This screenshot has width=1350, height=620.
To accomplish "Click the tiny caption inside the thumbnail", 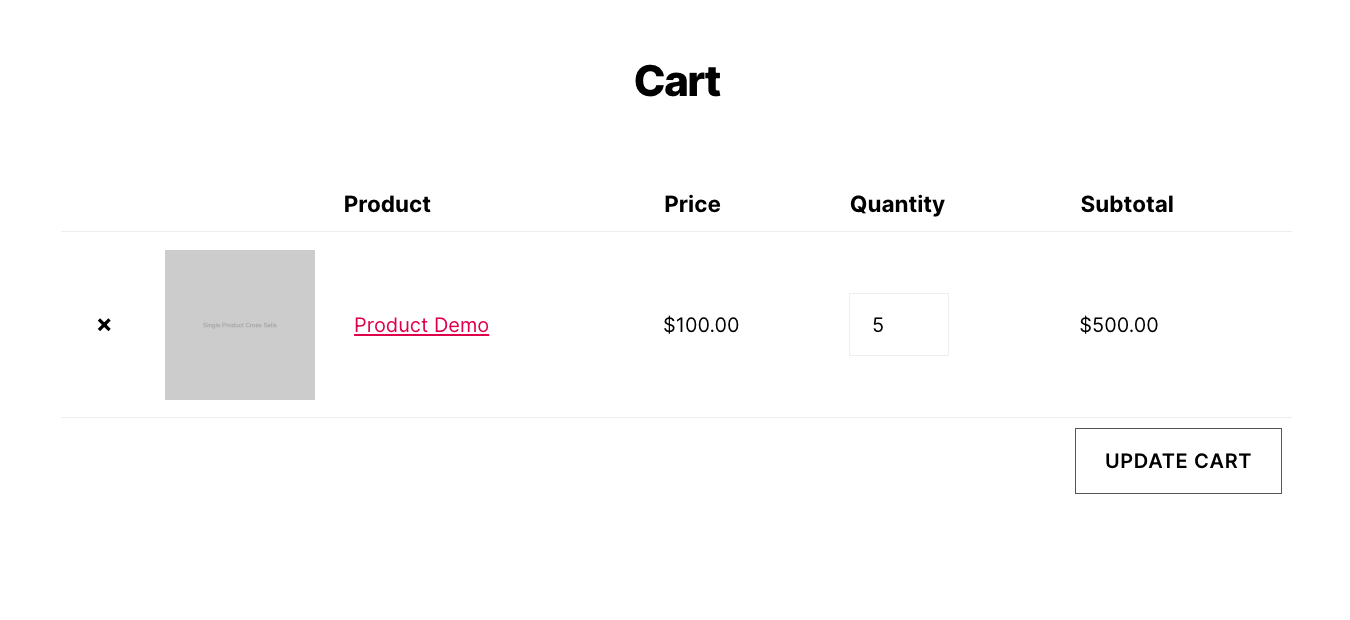I will point(240,325).
